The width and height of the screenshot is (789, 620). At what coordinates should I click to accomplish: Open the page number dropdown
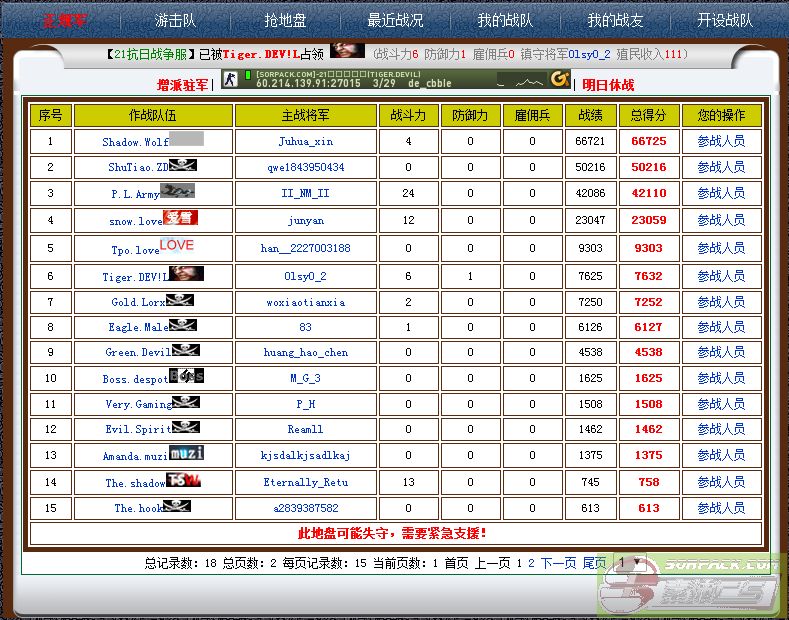click(x=628, y=564)
